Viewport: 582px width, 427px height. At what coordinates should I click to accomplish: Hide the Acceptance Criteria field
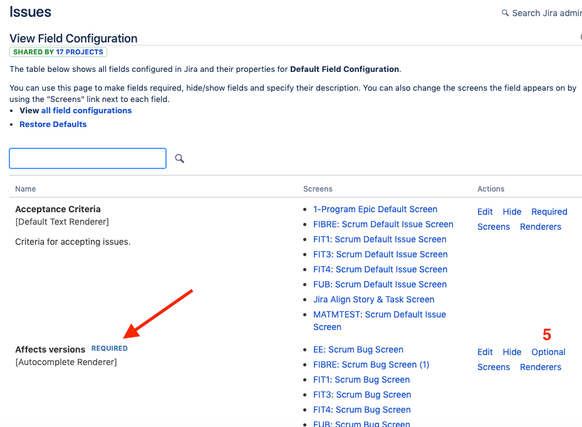click(512, 212)
